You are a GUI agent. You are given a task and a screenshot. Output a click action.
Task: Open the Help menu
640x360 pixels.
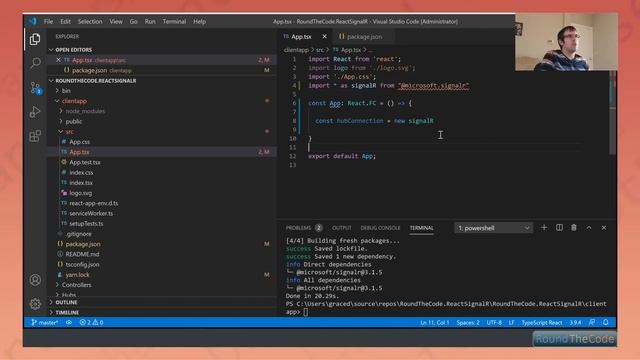click(199, 21)
